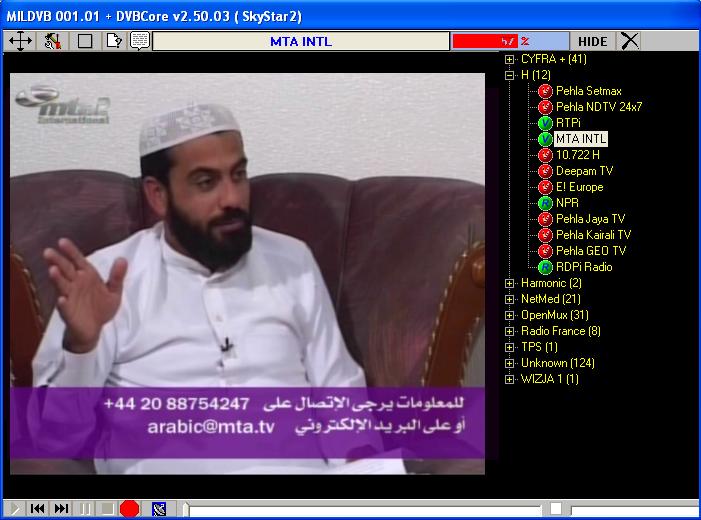Click red icon beside 10.722 H

point(545,155)
